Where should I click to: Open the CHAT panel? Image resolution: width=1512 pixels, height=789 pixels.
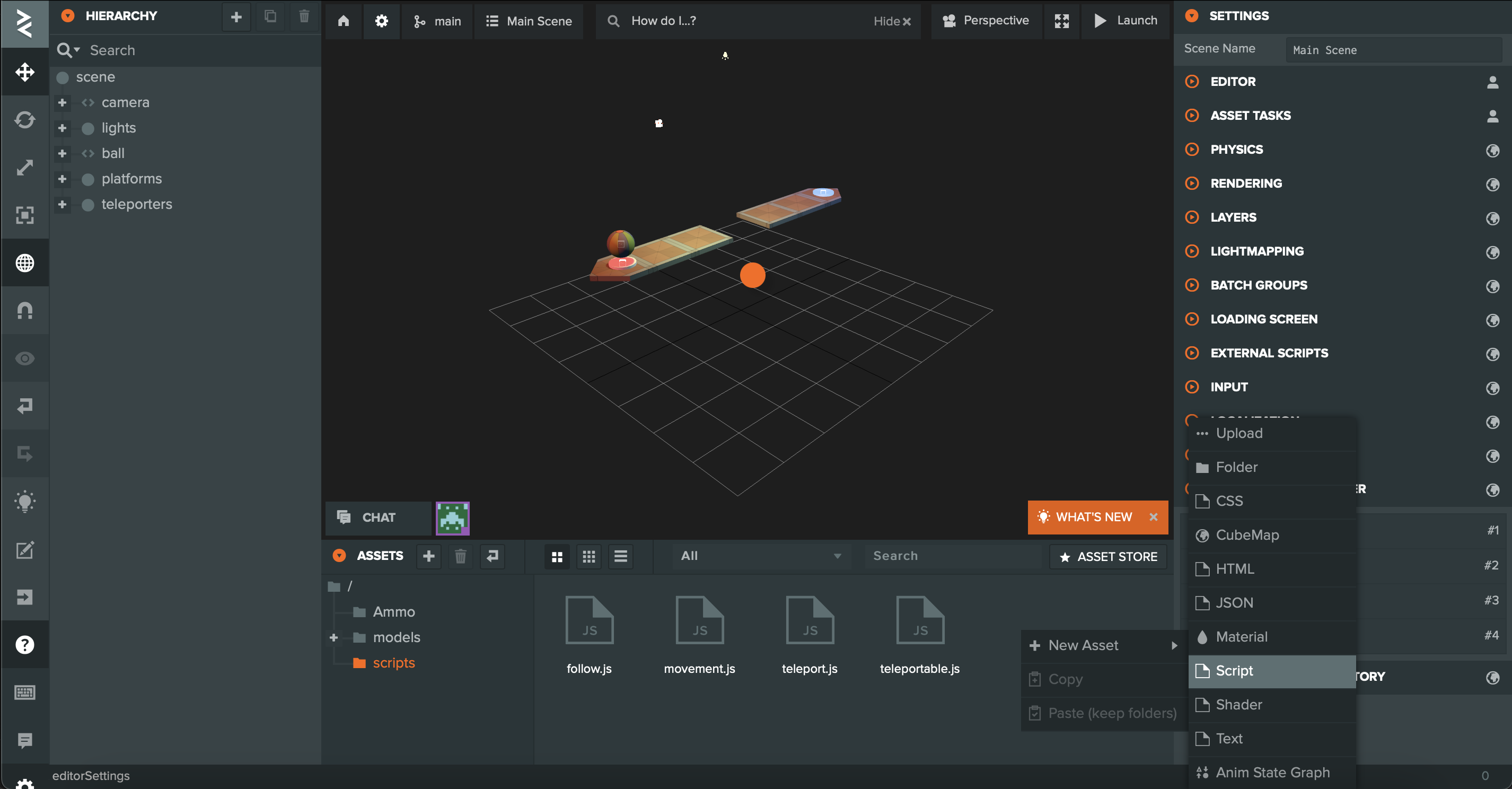[378, 517]
